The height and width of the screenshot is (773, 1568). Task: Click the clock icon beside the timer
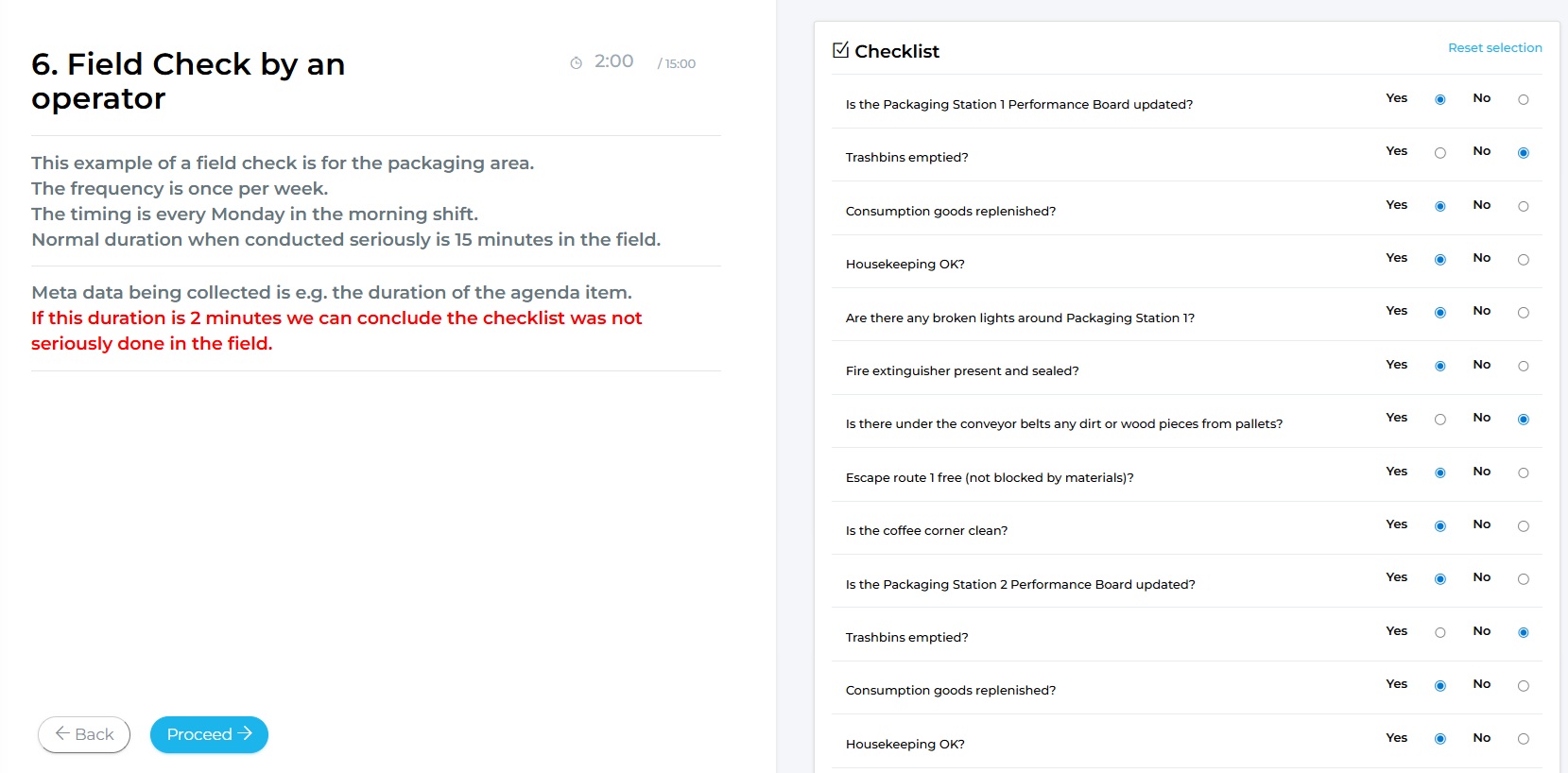(x=576, y=63)
